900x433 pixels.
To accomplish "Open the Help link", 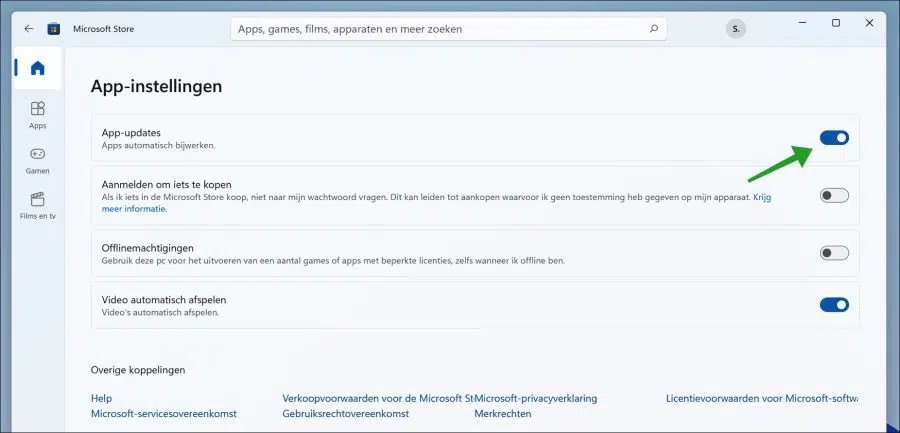I will pyautogui.click(x=102, y=398).
